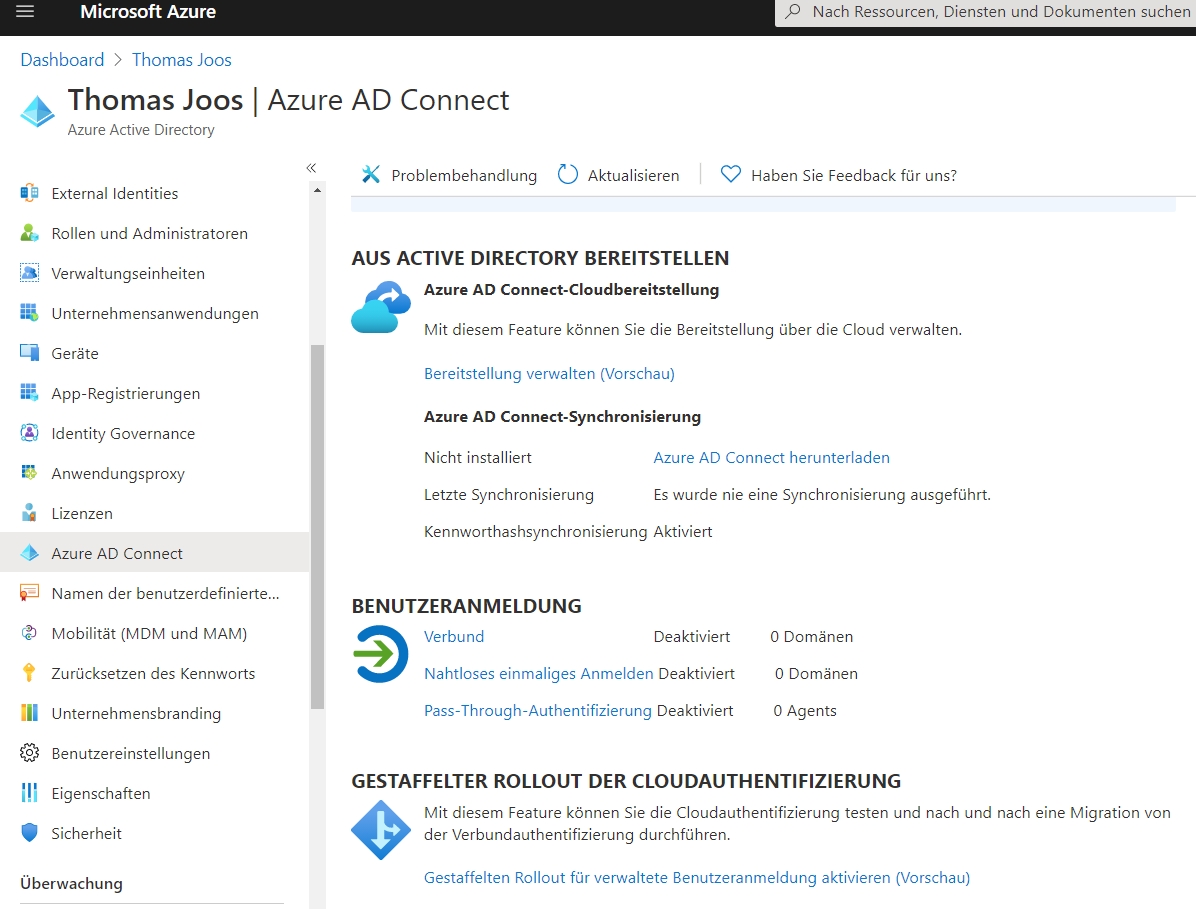Click the Verwaltungseinheiten icon
The image size is (1196, 909).
point(29,273)
